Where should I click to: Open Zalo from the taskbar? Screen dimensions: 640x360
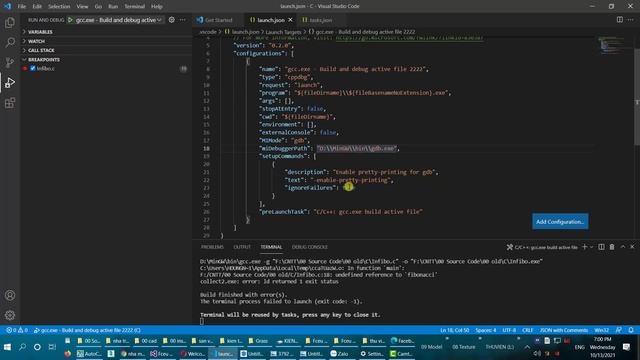click(x=339, y=353)
